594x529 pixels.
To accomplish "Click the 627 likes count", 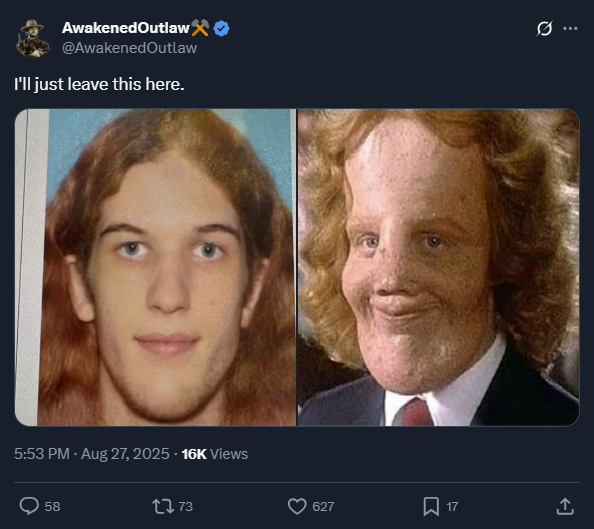I will [323, 507].
